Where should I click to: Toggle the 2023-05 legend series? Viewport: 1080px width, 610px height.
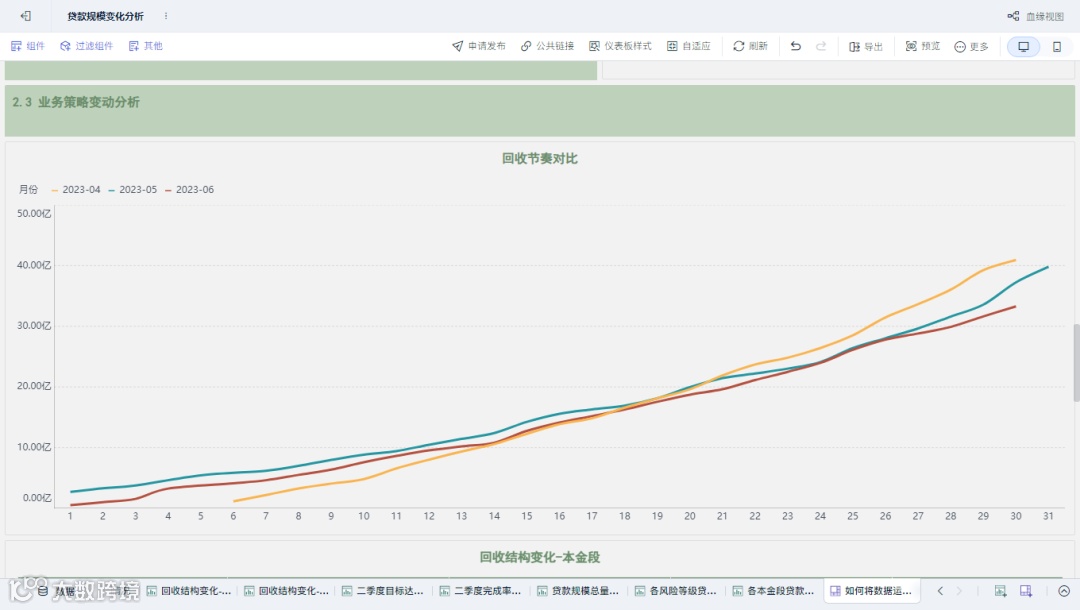[132, 189]
